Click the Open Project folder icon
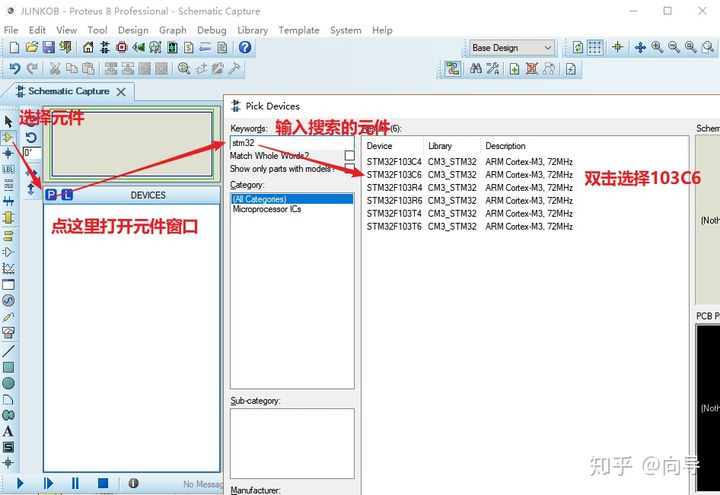The image size is (720, 495). point(31,47)
